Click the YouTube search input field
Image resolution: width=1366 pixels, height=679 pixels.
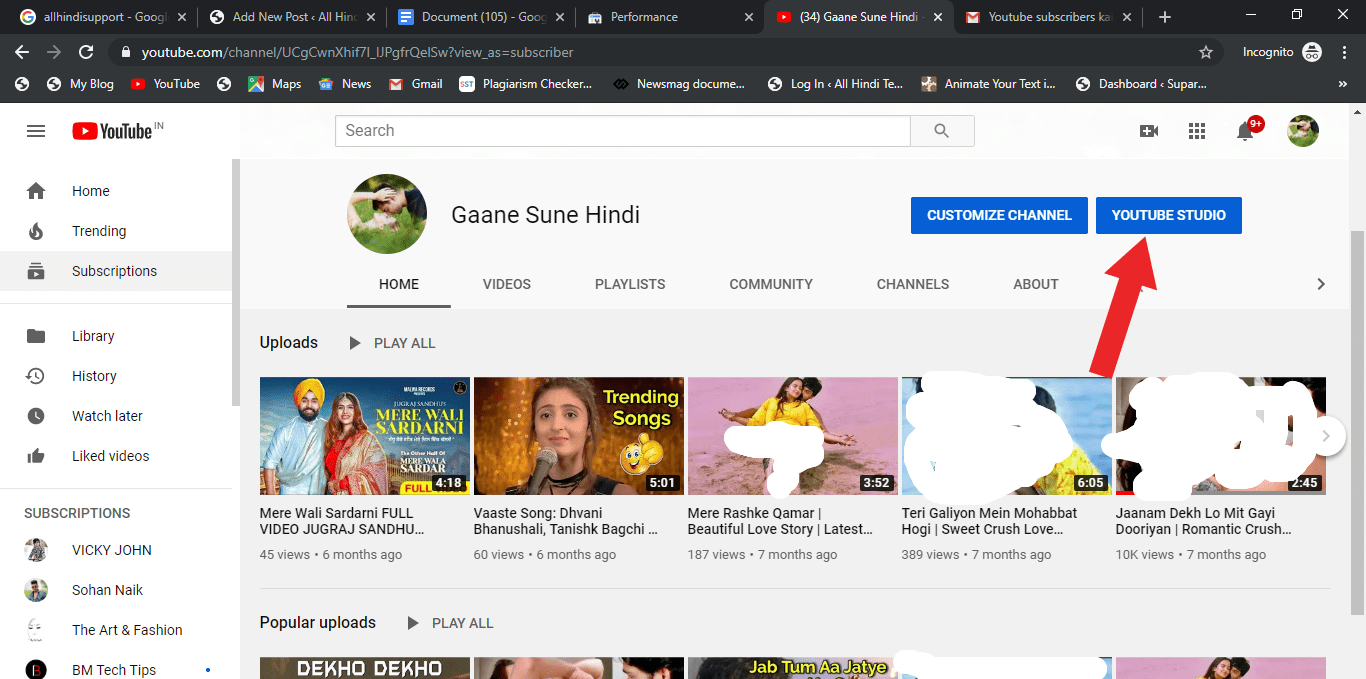pyautogui.click(x=623, y=131)
